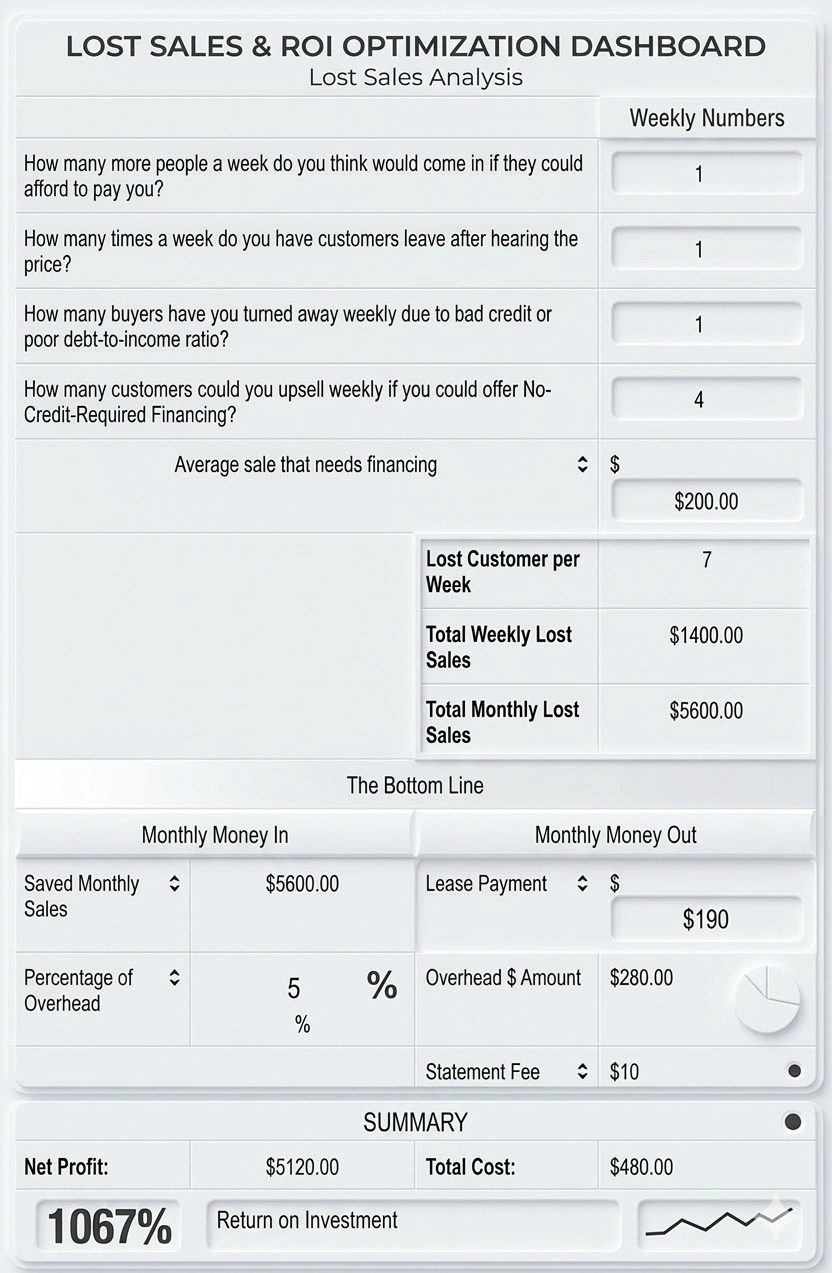
Task: Toggle the dot in the Summary header
Action: 793,1122
